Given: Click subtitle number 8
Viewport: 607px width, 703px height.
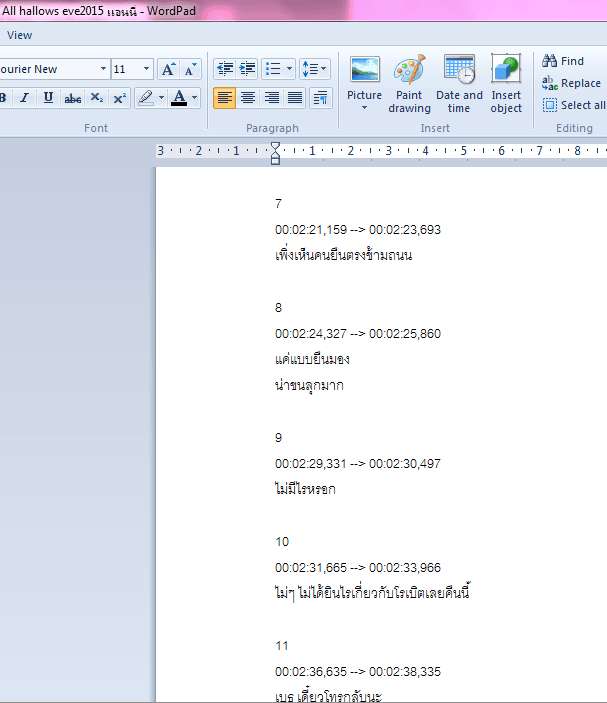Looking at the screenshot, I should click(278, 308).
